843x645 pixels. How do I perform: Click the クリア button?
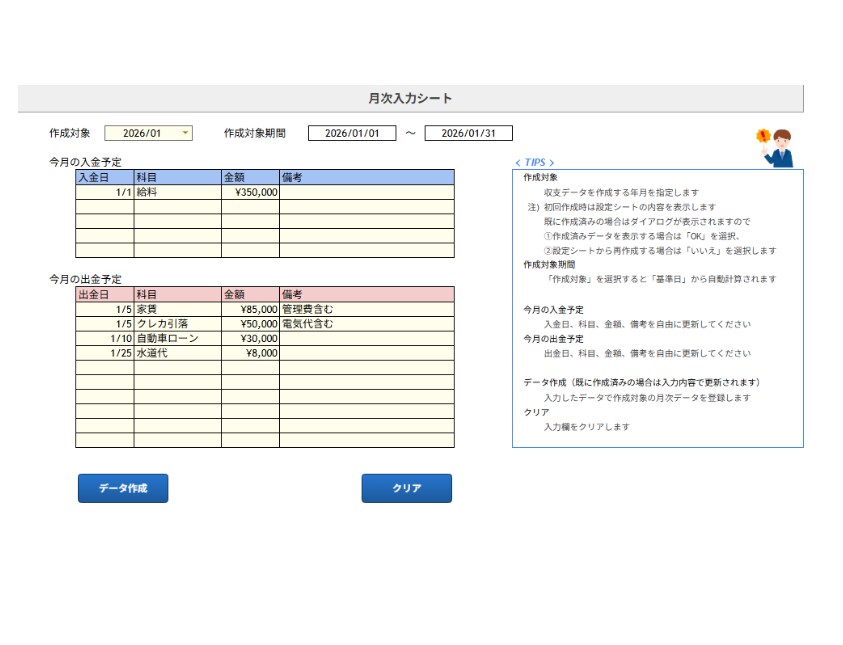click(406, 488)
